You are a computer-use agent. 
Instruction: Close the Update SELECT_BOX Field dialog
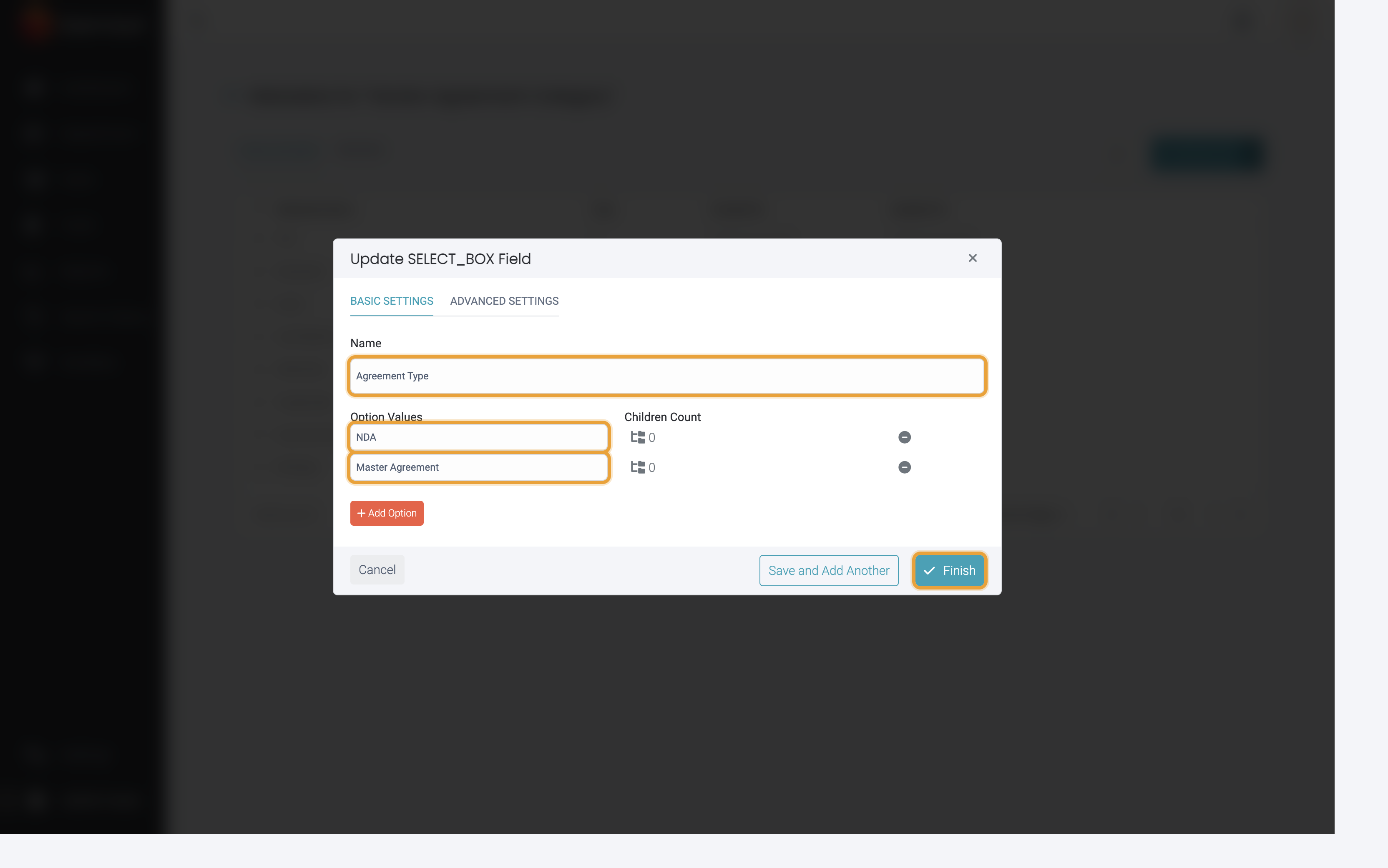coord(972,258)
